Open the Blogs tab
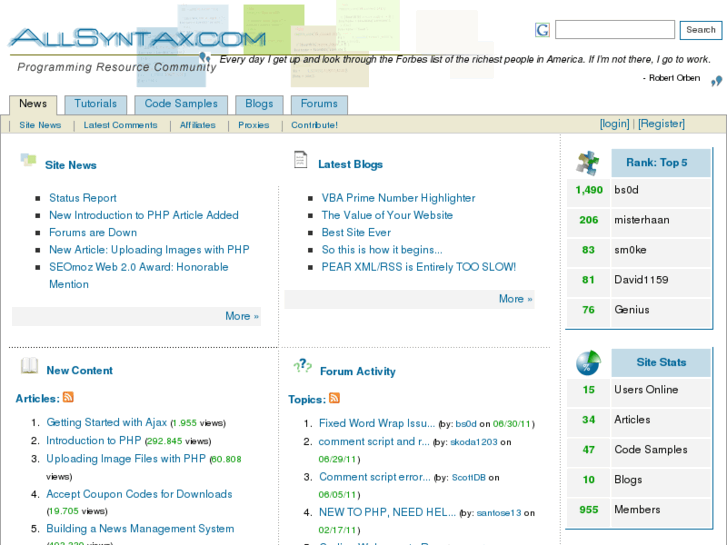Screen dimensions: 727x545 pyautogui.click(x=259, y=104)
